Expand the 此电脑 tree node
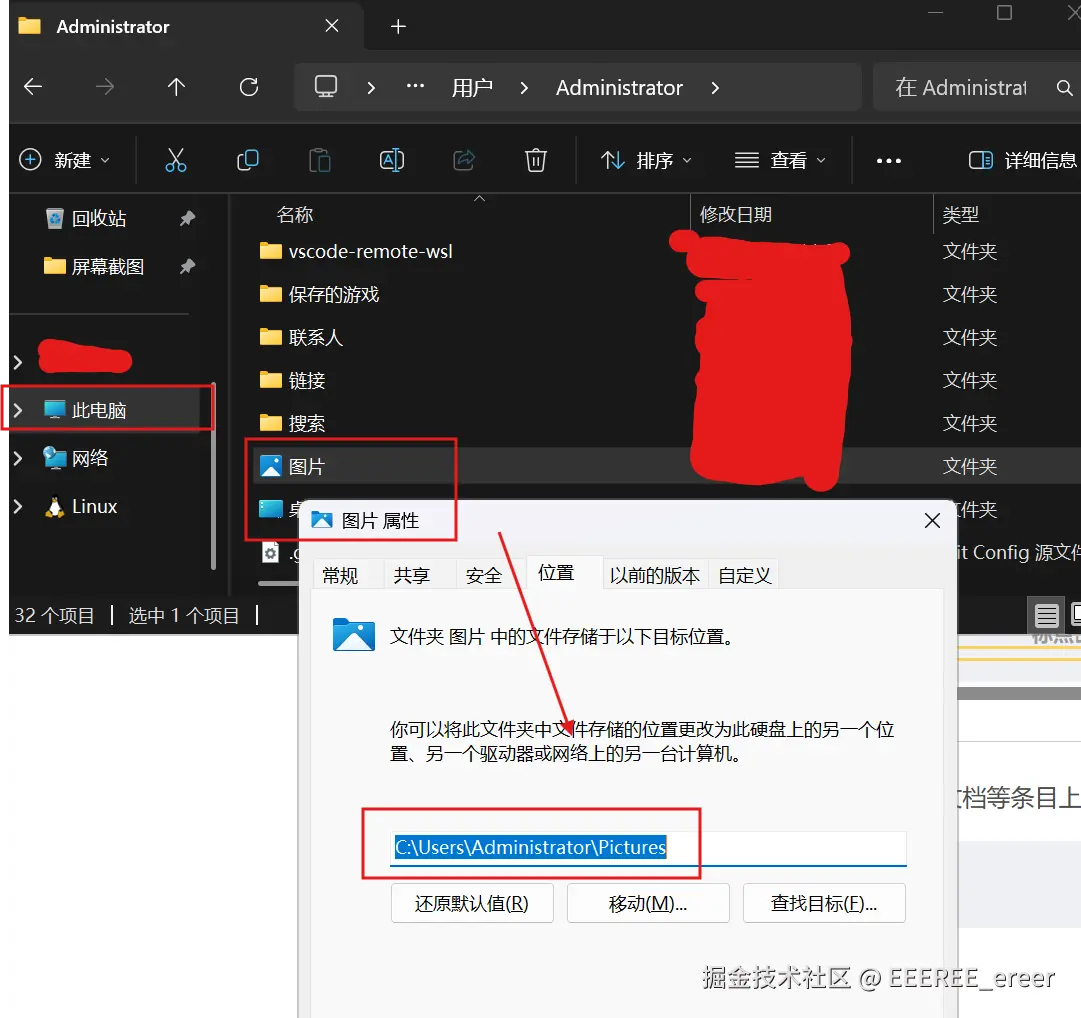 click(x=19, y=411)
